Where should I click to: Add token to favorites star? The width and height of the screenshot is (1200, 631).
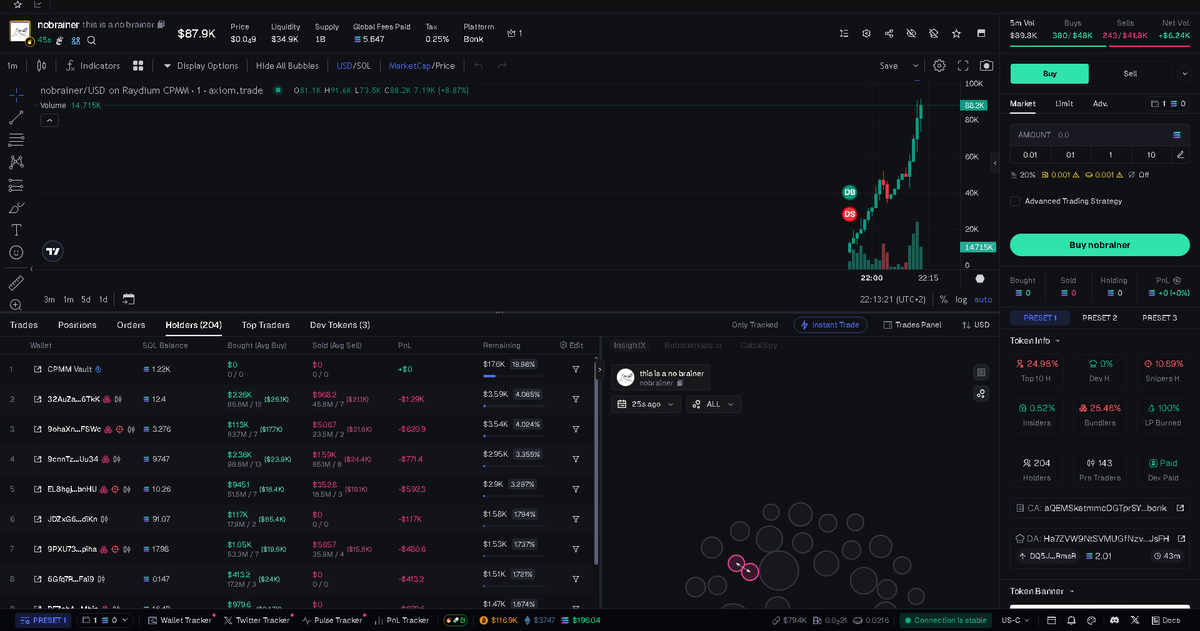(956, 33)
